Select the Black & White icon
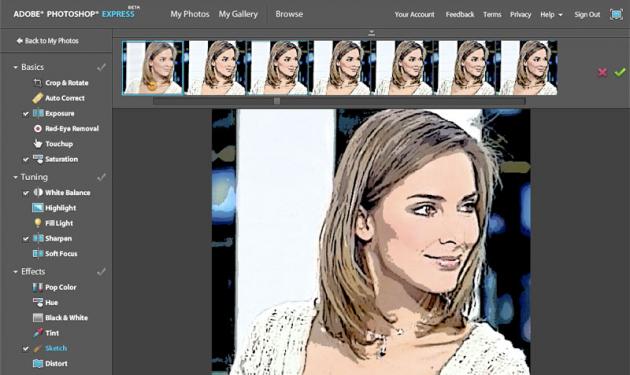630x375 pixels. coord(38,318)
